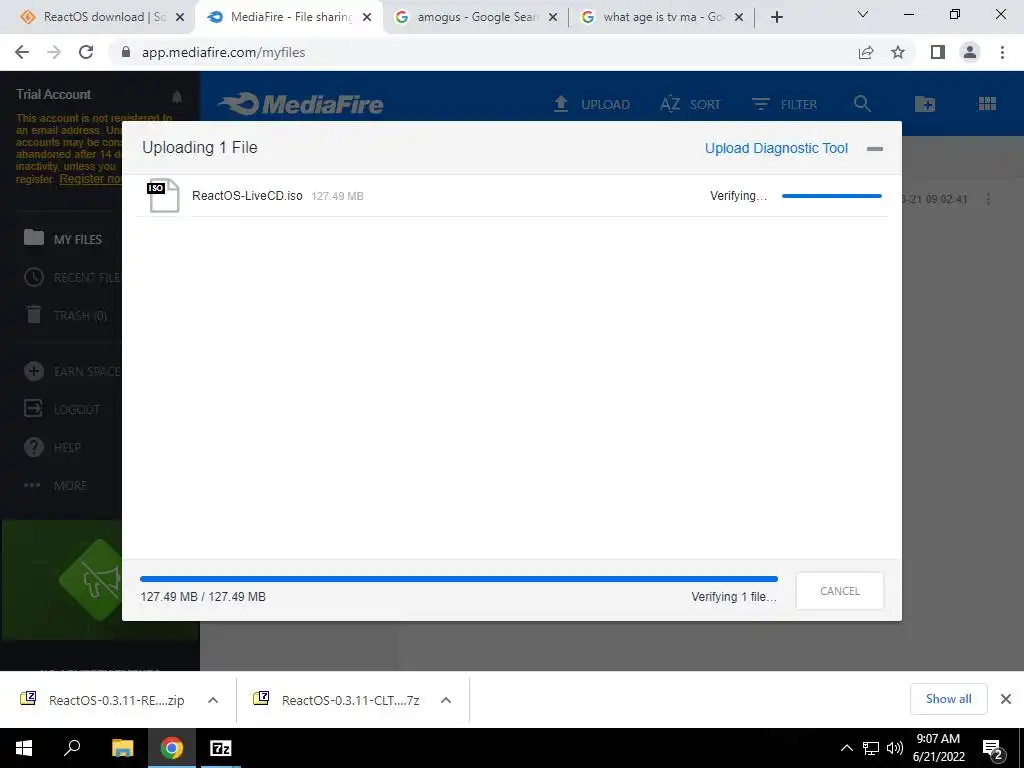Screen dimensions: 1024x768
Task: Open the Upload Diagnostic Tool link
Action: click(776, 148)
